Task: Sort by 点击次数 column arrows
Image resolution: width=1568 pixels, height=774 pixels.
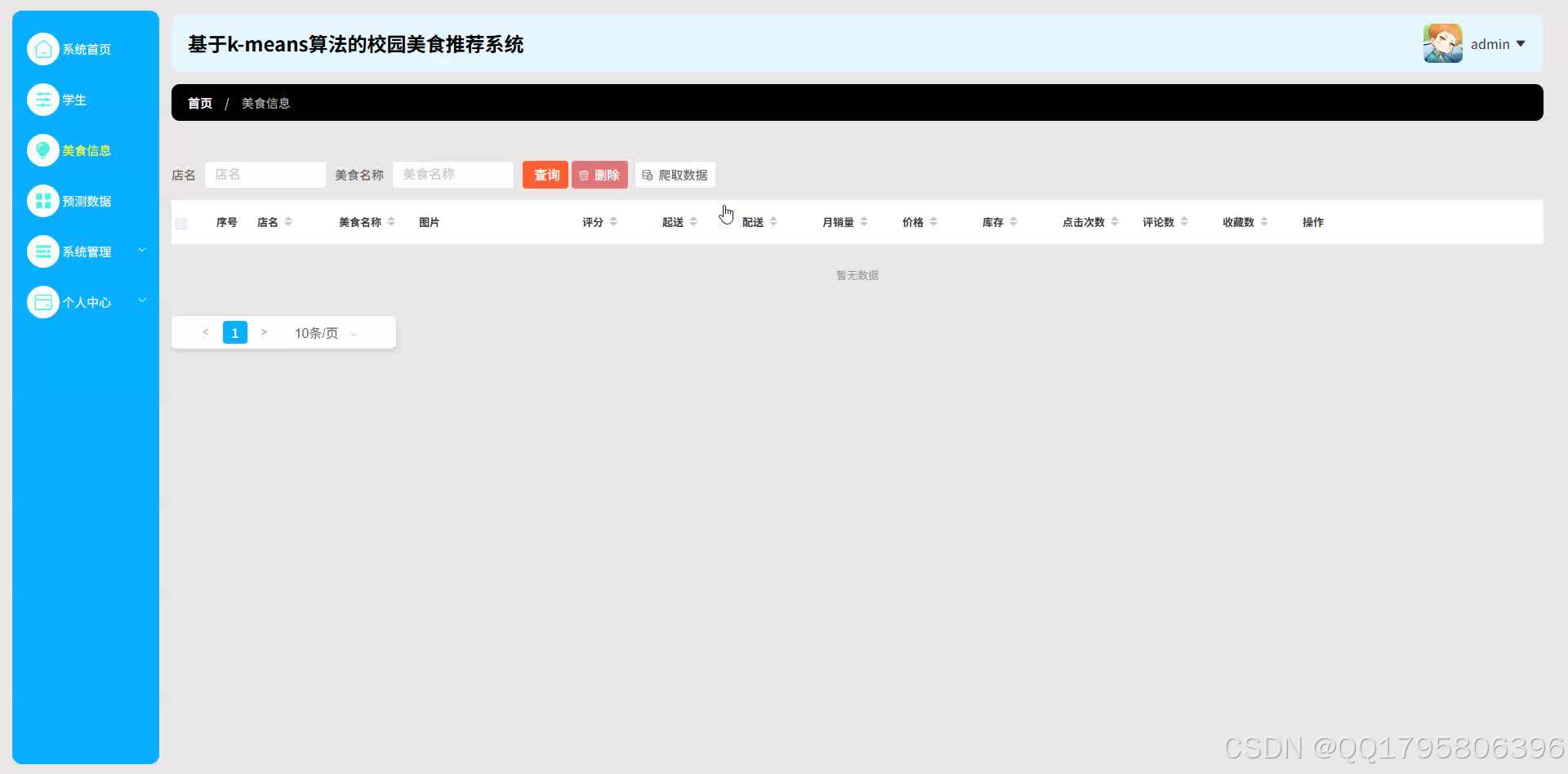Action: (1115, 222)
